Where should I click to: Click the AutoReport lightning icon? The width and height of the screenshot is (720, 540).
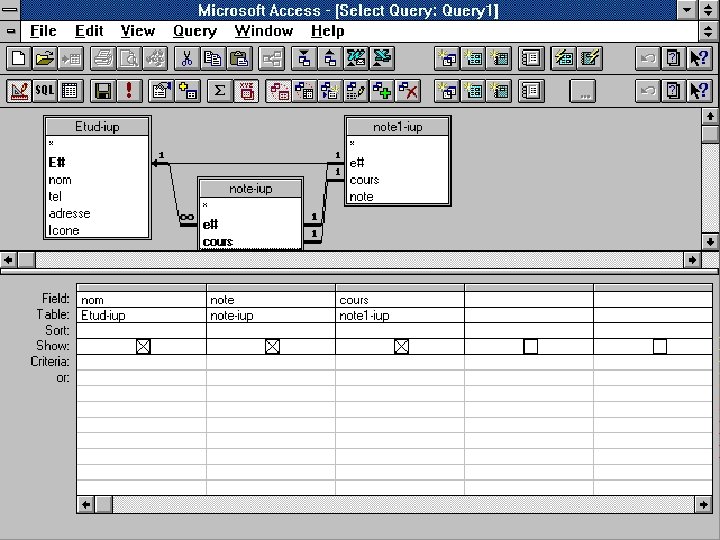pos(590,58)
